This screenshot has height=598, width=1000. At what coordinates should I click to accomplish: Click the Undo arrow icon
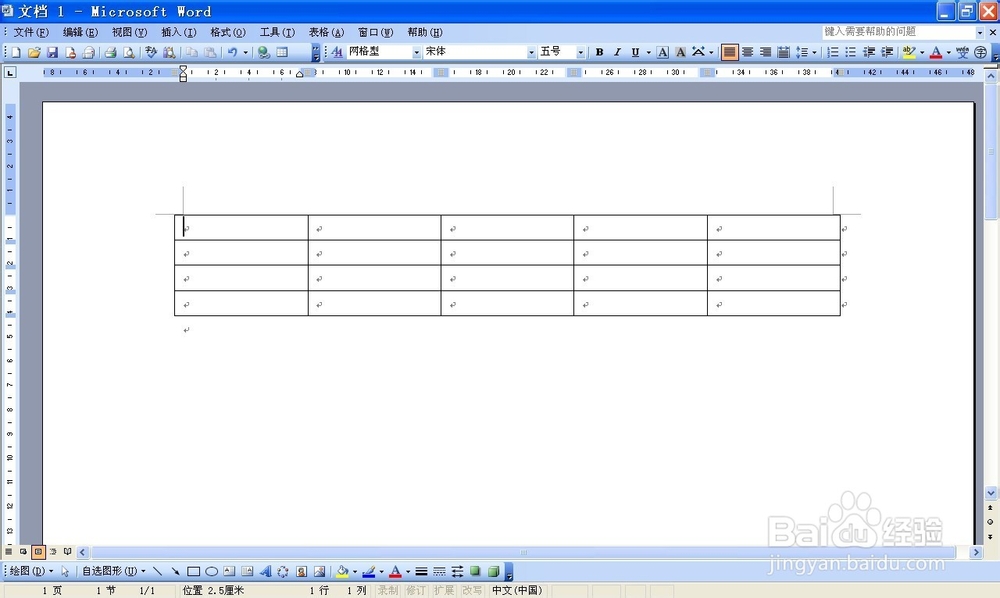click(233, 52)
